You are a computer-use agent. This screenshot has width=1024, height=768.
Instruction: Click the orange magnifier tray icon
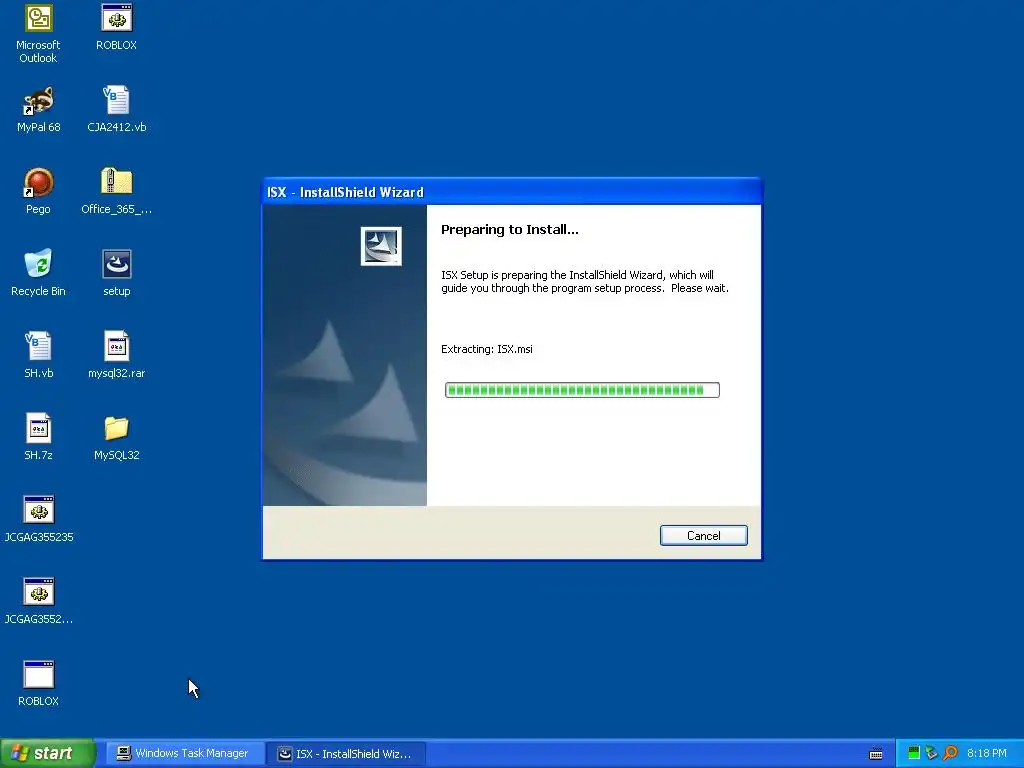pos(950,753)
